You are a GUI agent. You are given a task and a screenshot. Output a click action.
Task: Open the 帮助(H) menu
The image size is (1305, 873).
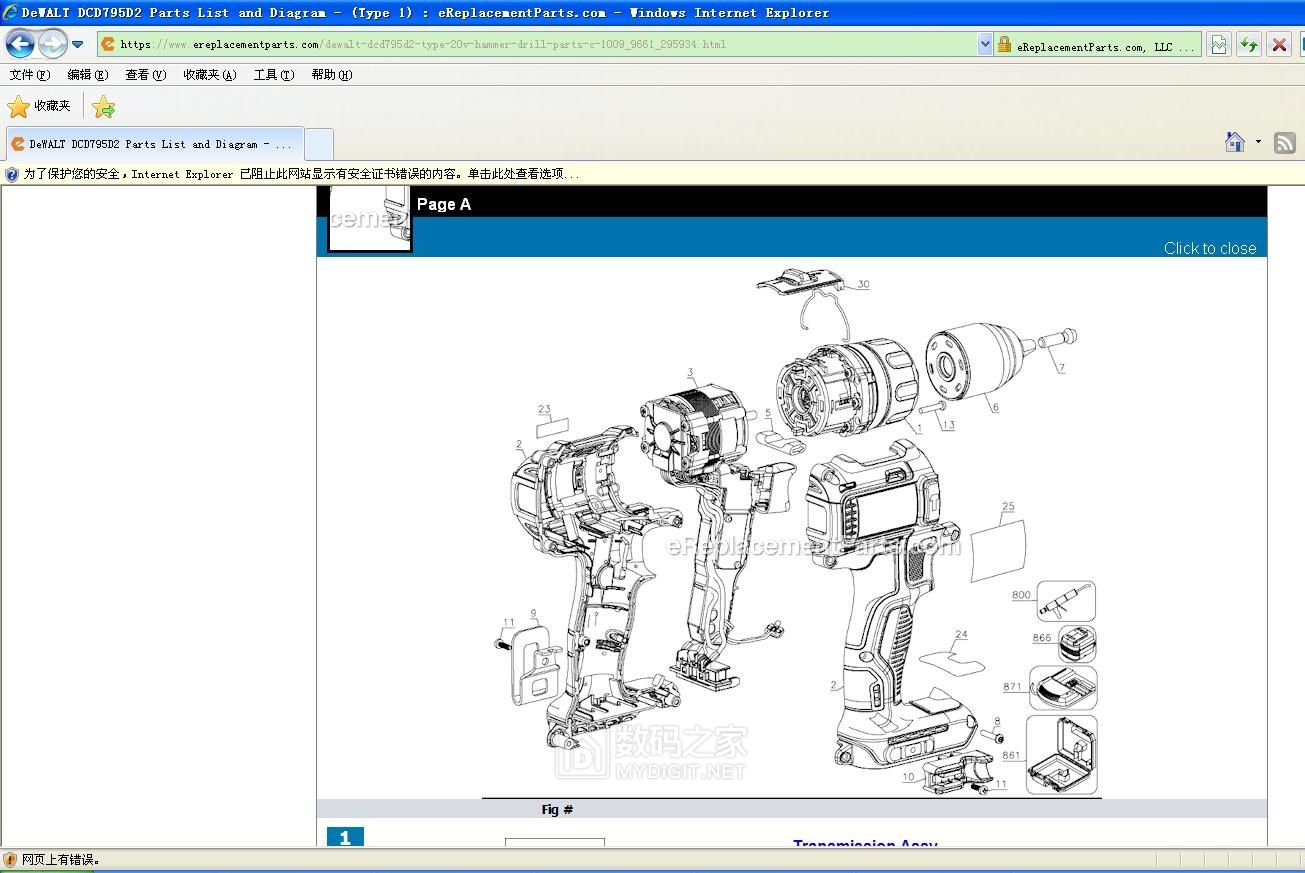pyautogui.click(x=332, y=75)
